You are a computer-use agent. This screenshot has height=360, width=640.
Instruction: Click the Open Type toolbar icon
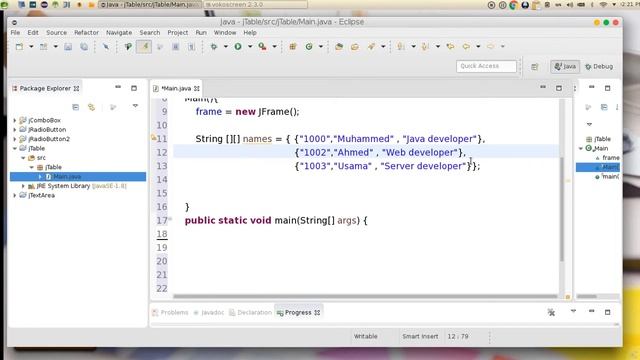click(339, 47)
